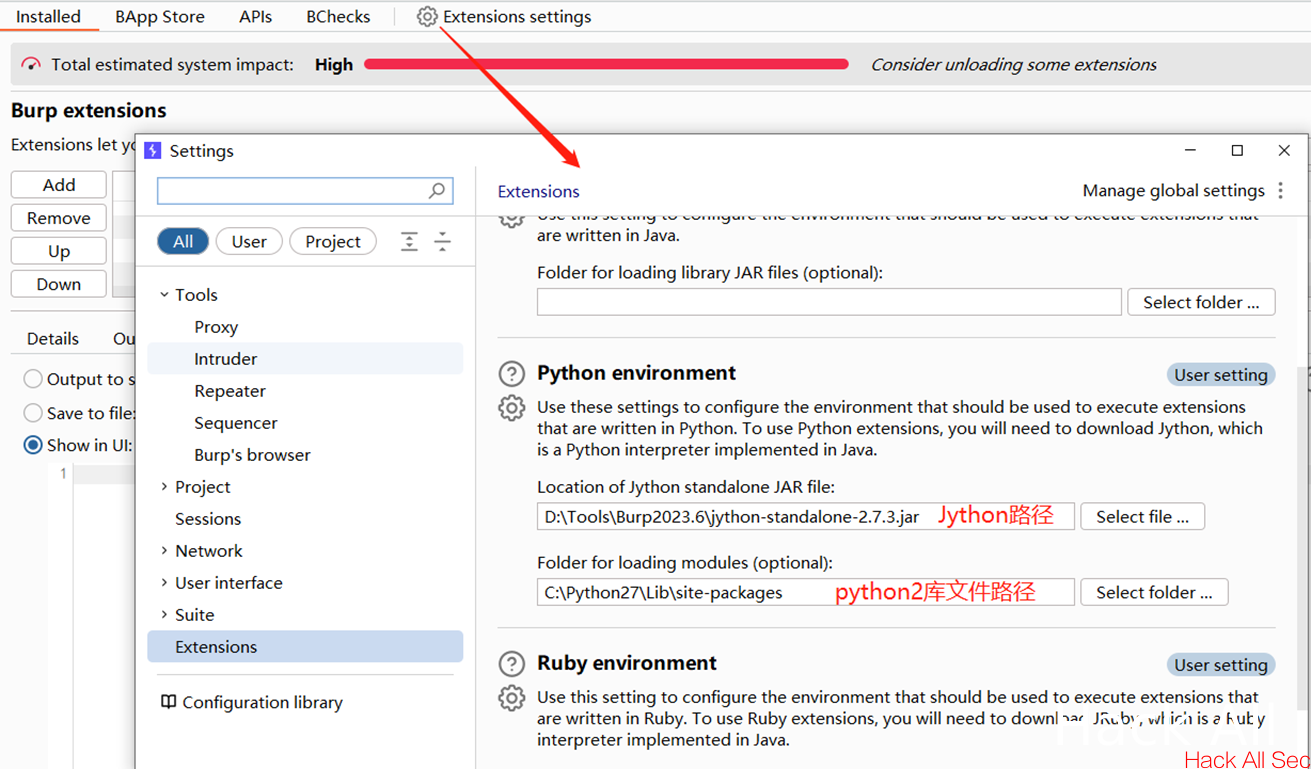Open Manage global settings kebab menu
The height and width of the screenshot is (769, 1311).
pos(1280,190)
